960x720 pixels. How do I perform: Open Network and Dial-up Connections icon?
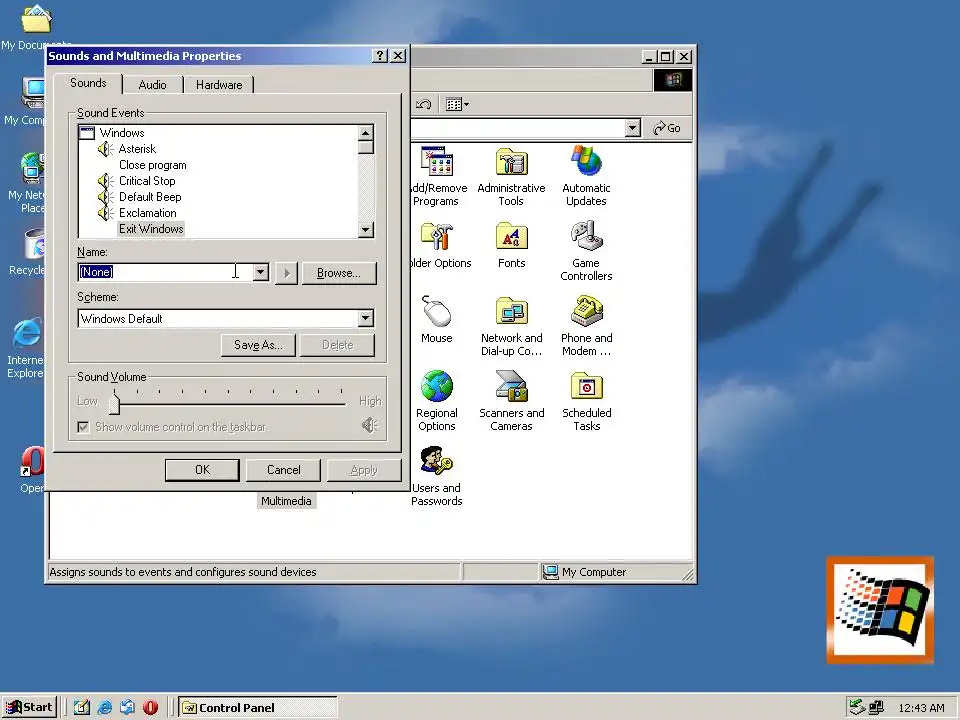[511, 312]
